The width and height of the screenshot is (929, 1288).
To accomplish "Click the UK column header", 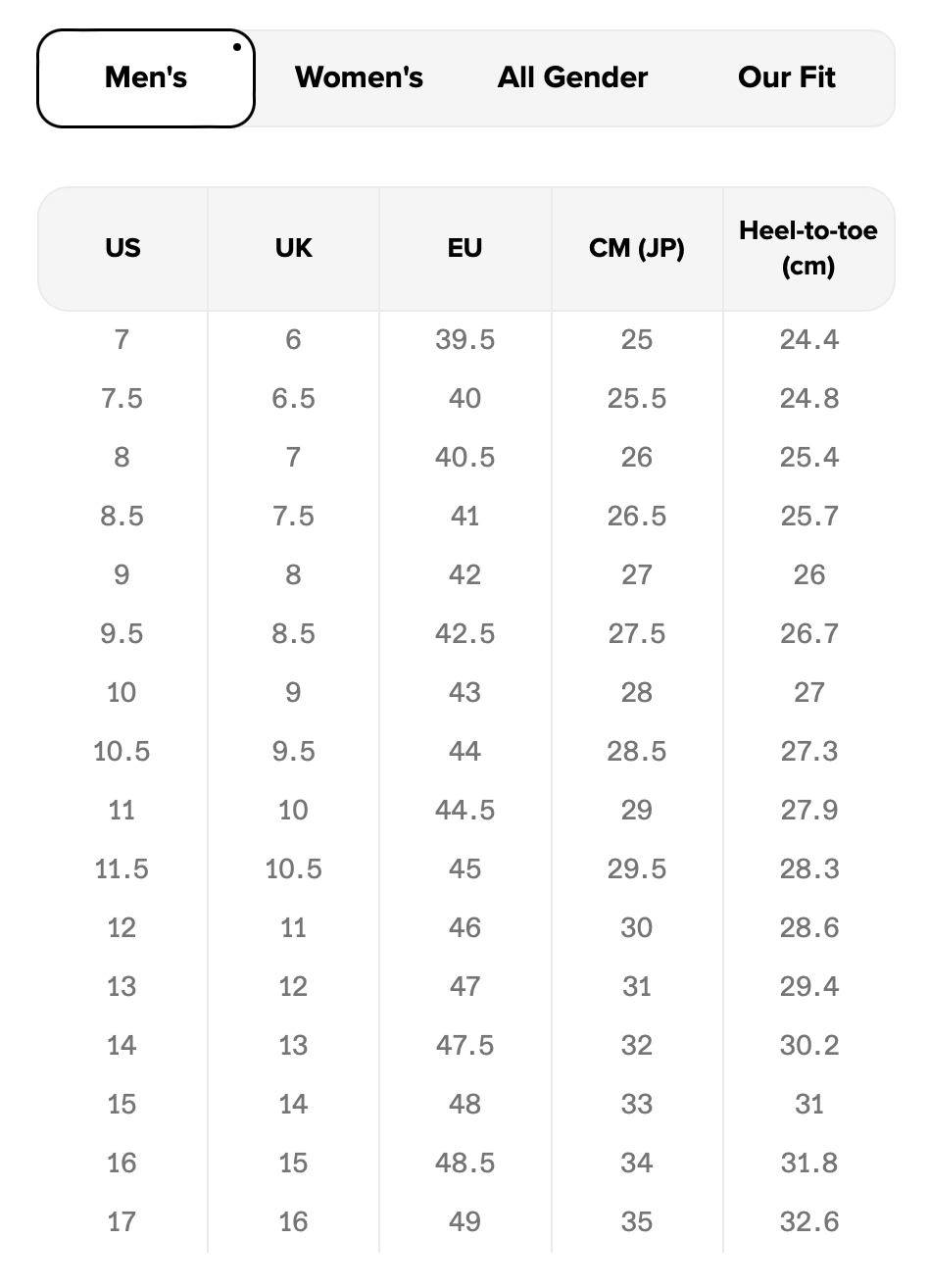I will tap(293, 248).
